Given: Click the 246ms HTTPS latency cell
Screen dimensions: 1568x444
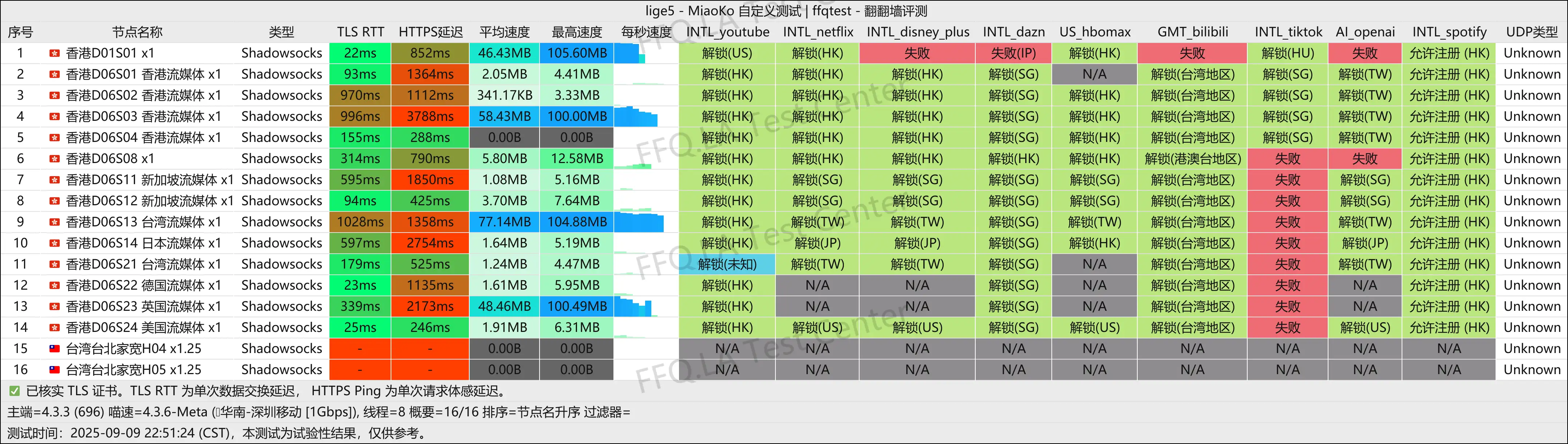Looking at the screenshot, I should [430, 328].
